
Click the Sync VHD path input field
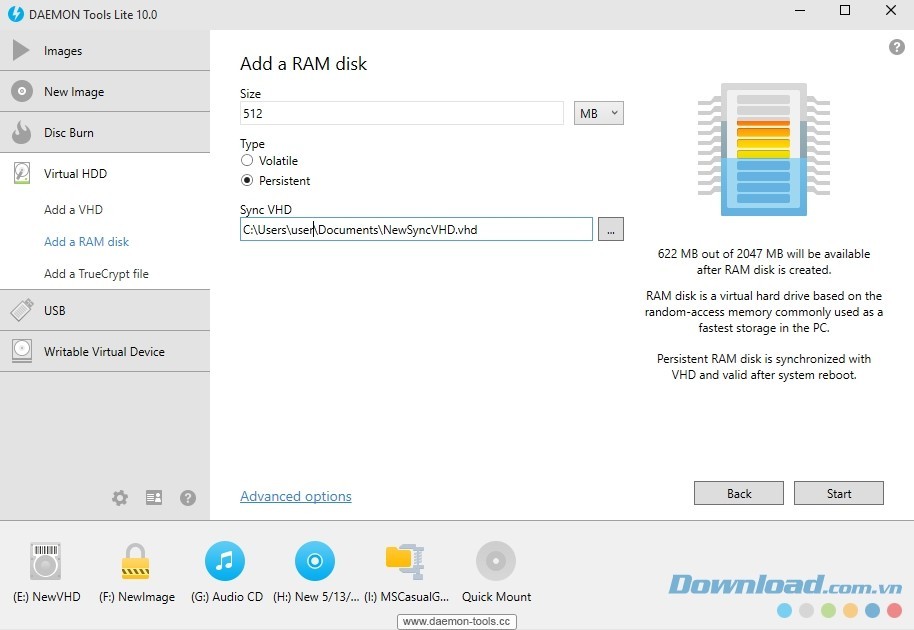(416, 230)
